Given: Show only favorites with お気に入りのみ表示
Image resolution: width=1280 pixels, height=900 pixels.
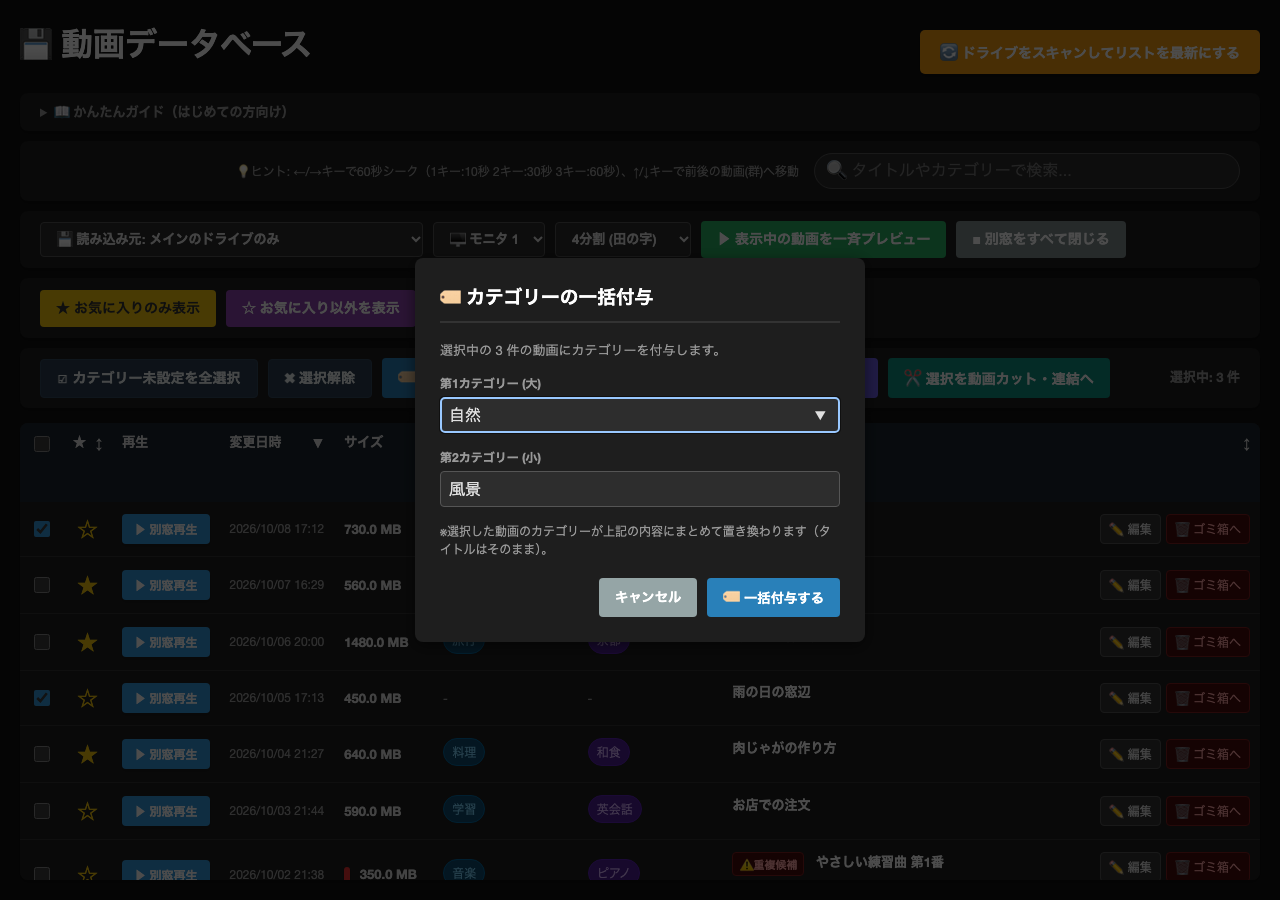Looking at the screenshot, I should 128,308.
